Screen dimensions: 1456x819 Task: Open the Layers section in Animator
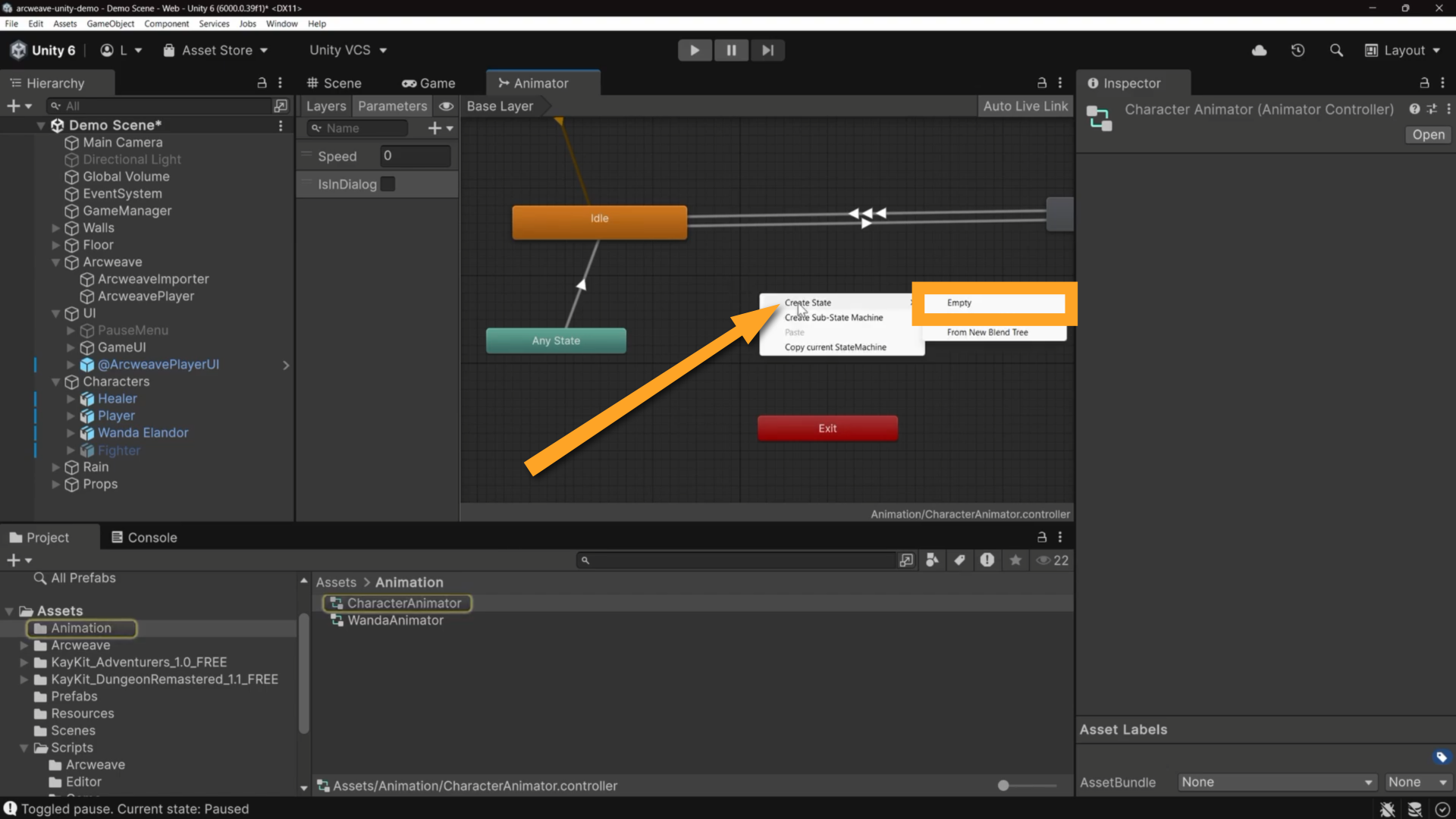[x=326, y=106]
